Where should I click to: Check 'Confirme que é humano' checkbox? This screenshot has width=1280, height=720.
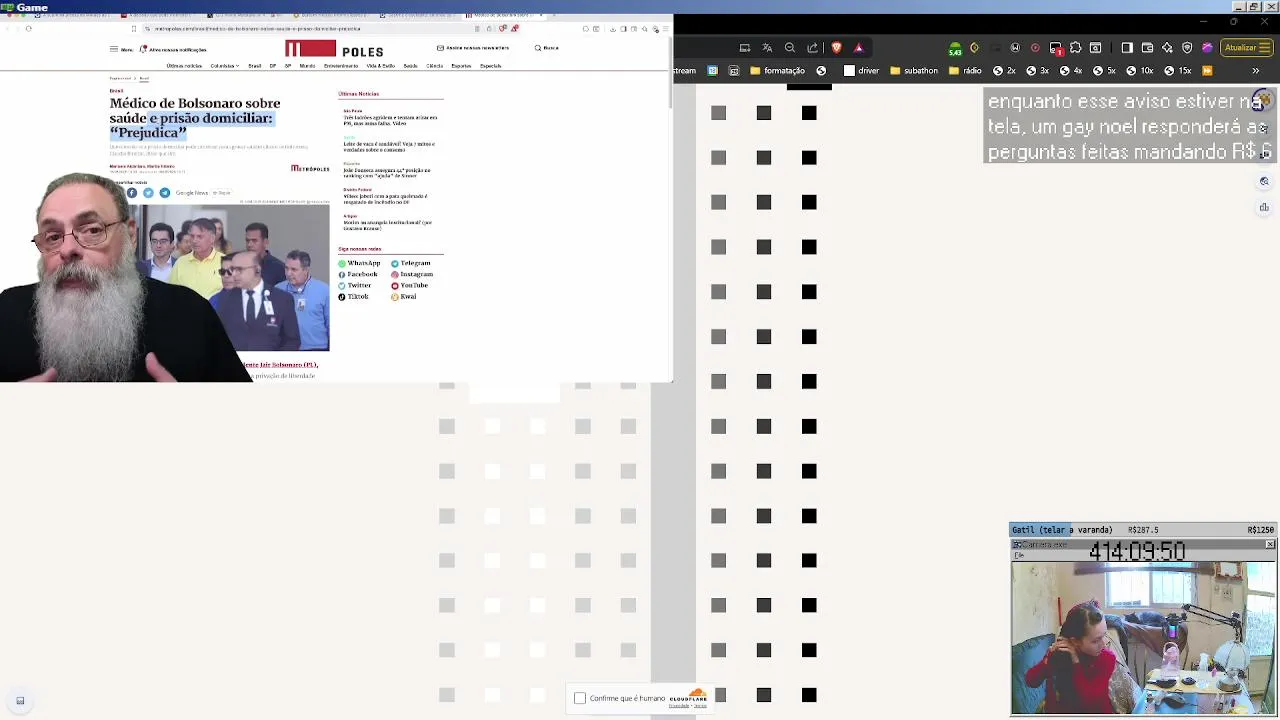click(580, 698)
